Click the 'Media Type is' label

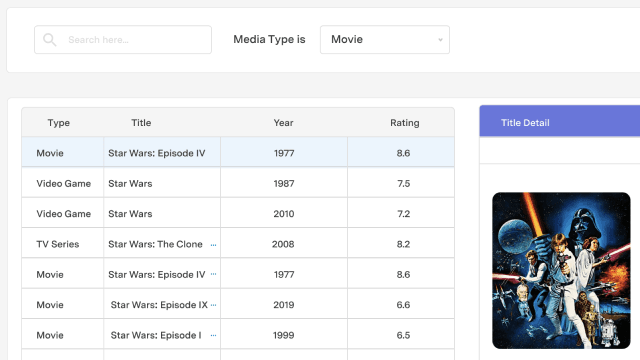(x=269, y=39)
